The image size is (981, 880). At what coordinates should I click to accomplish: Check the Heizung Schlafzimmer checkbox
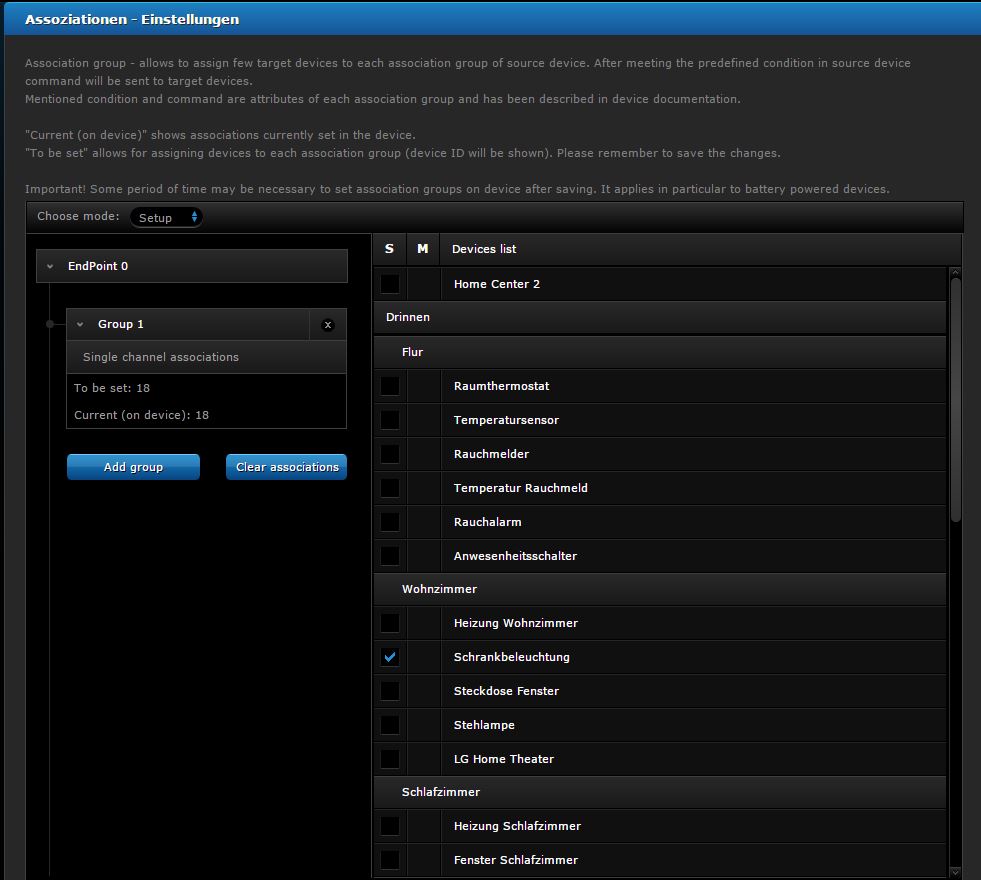point(389,826)
